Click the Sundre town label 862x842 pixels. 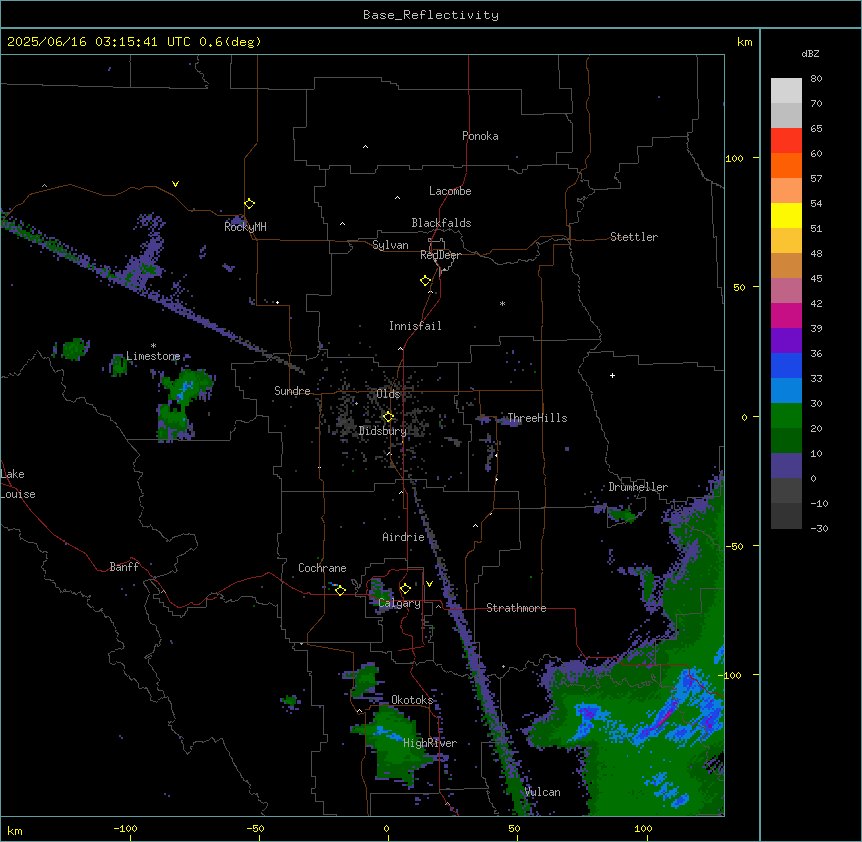(292, 391)
